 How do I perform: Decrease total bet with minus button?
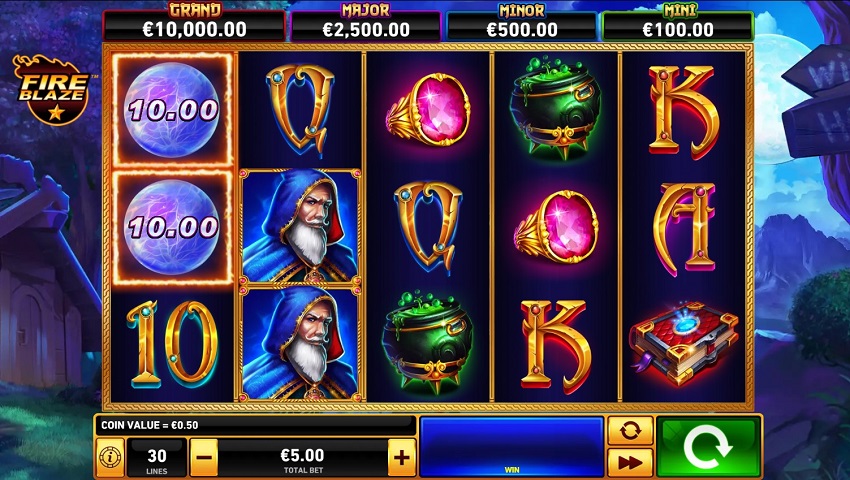click(x=204, y=457)
